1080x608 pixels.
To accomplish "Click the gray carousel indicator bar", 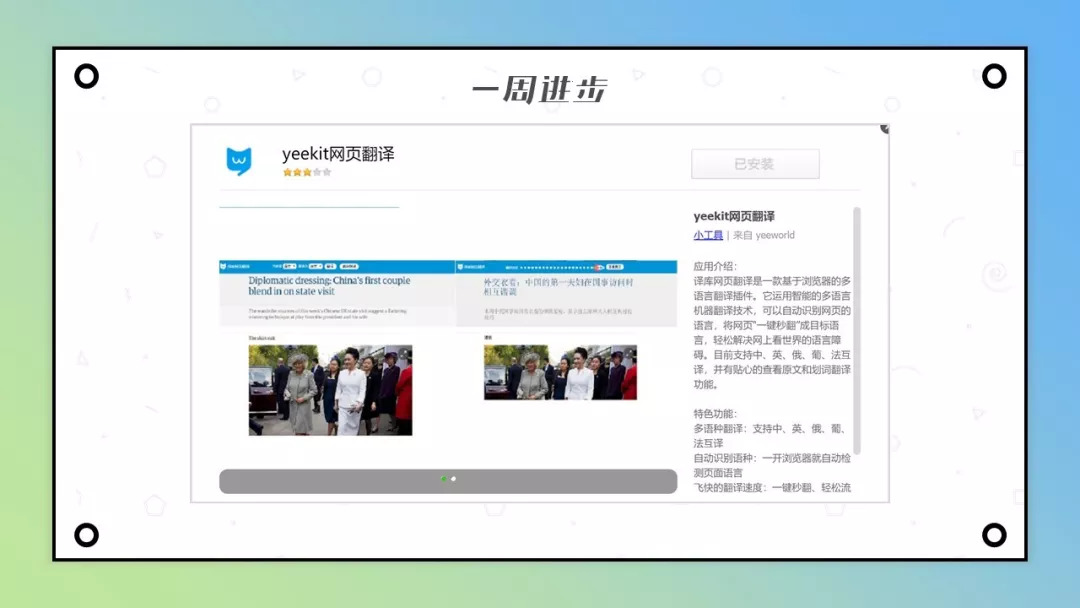I will coord(448,481).
